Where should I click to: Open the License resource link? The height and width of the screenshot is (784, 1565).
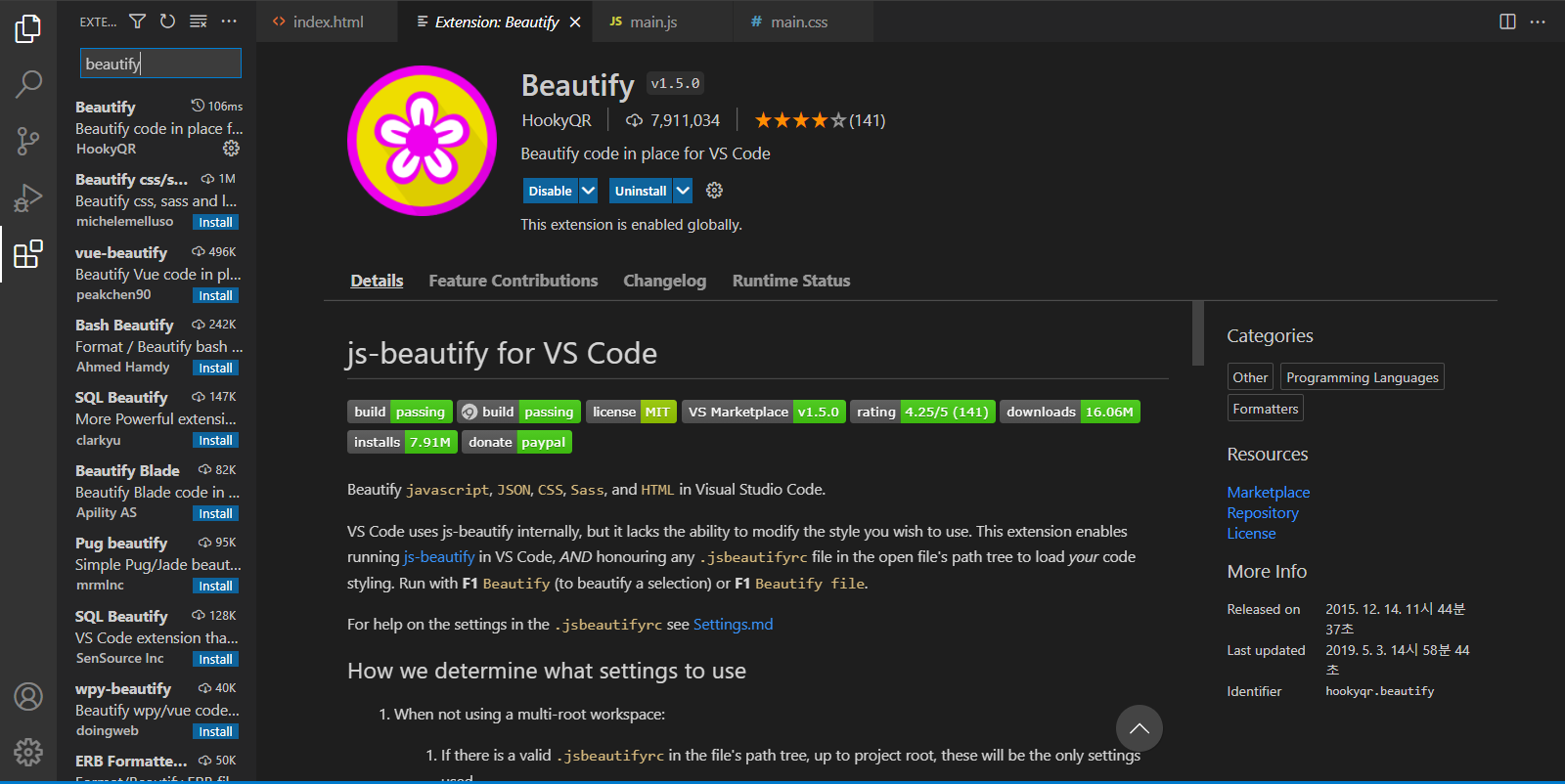tap(1251, 534)
